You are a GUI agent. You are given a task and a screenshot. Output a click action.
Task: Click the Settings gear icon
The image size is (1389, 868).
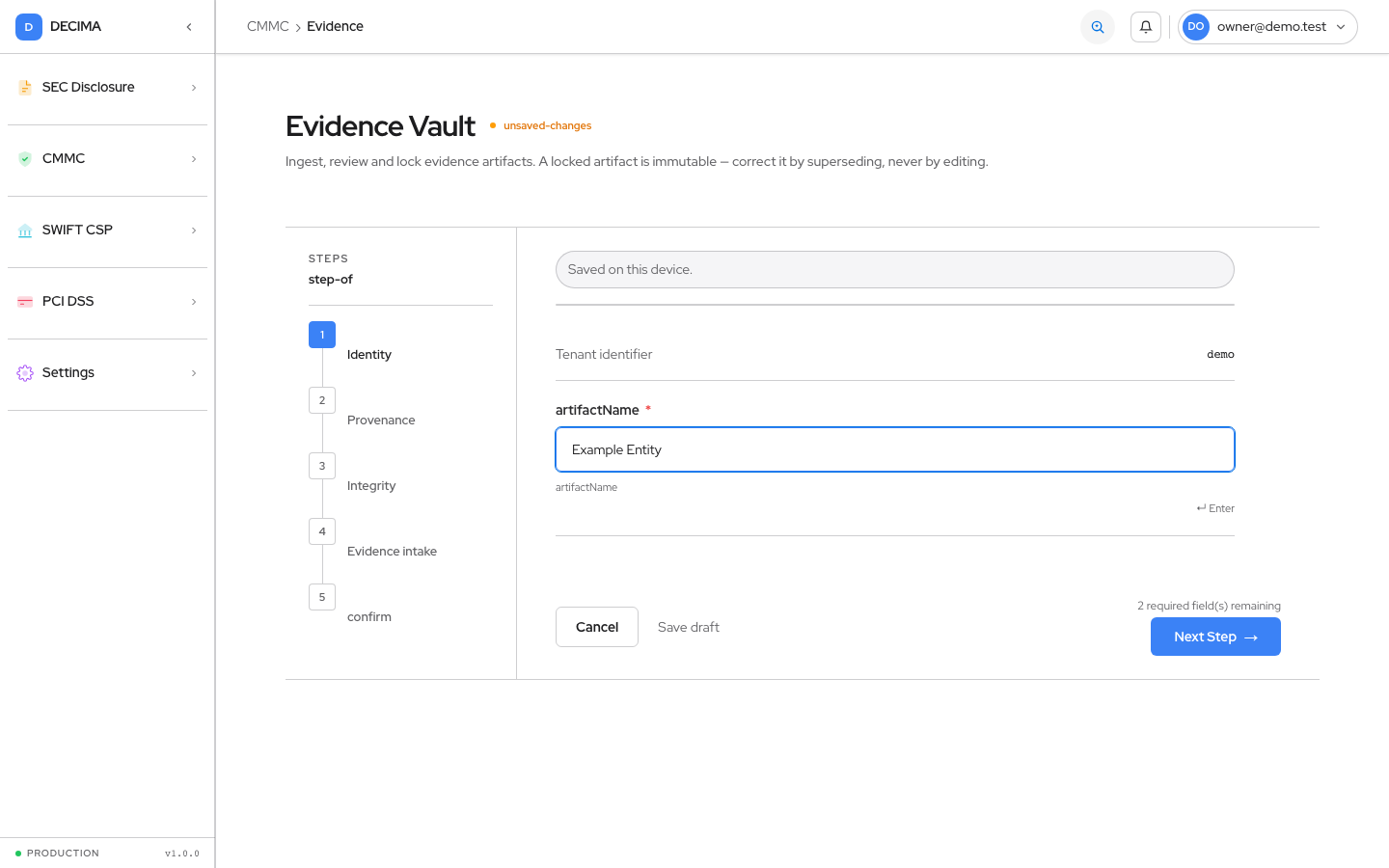click(25, 373)
